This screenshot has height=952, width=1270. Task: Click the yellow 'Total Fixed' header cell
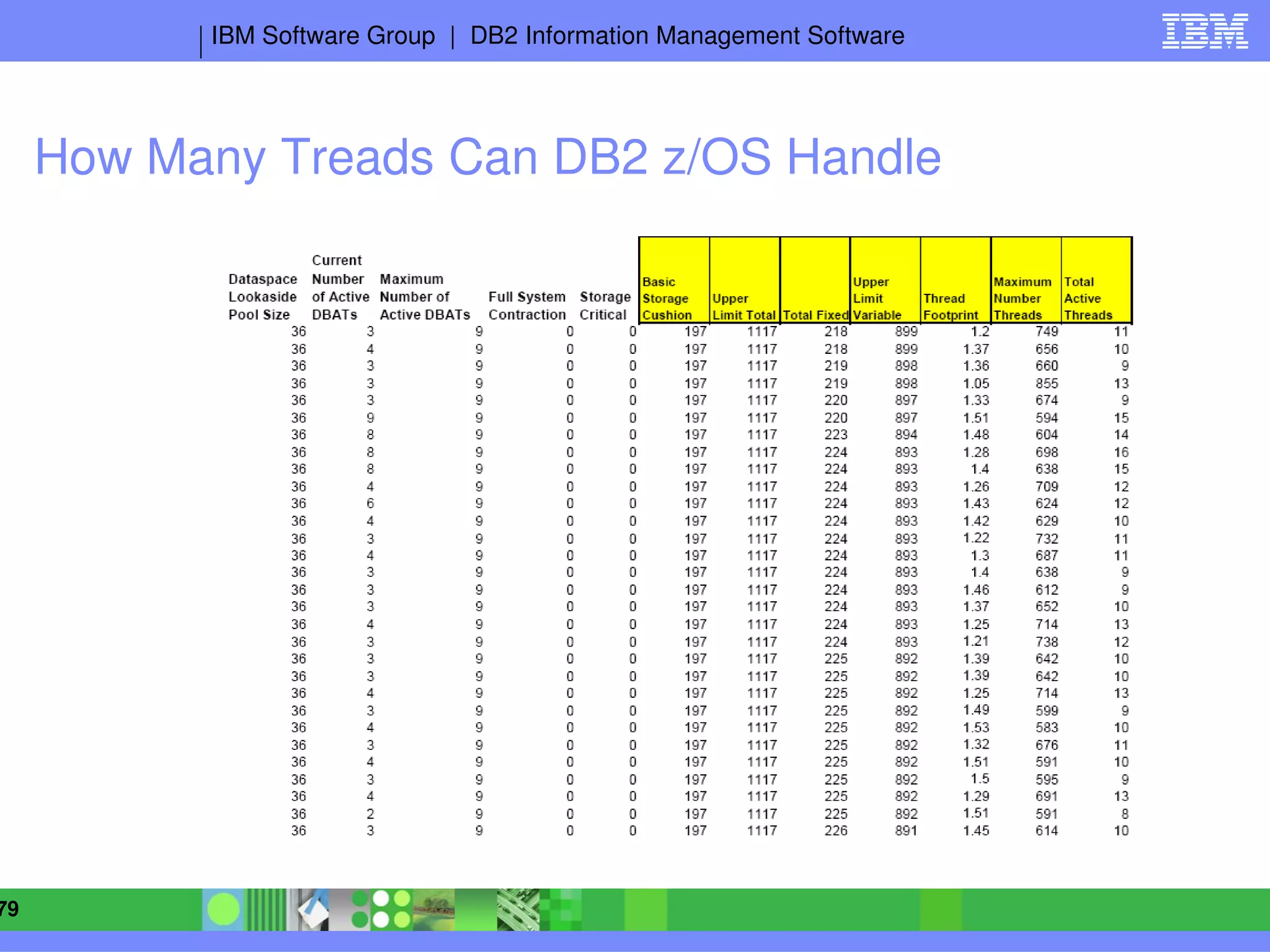click(815, 280)
